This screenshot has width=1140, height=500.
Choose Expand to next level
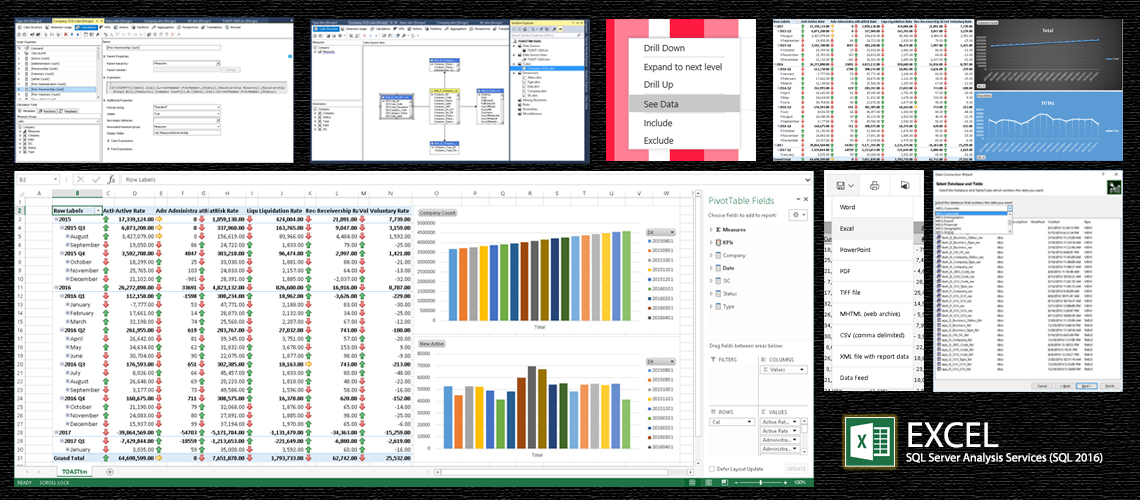pos(683,67)
